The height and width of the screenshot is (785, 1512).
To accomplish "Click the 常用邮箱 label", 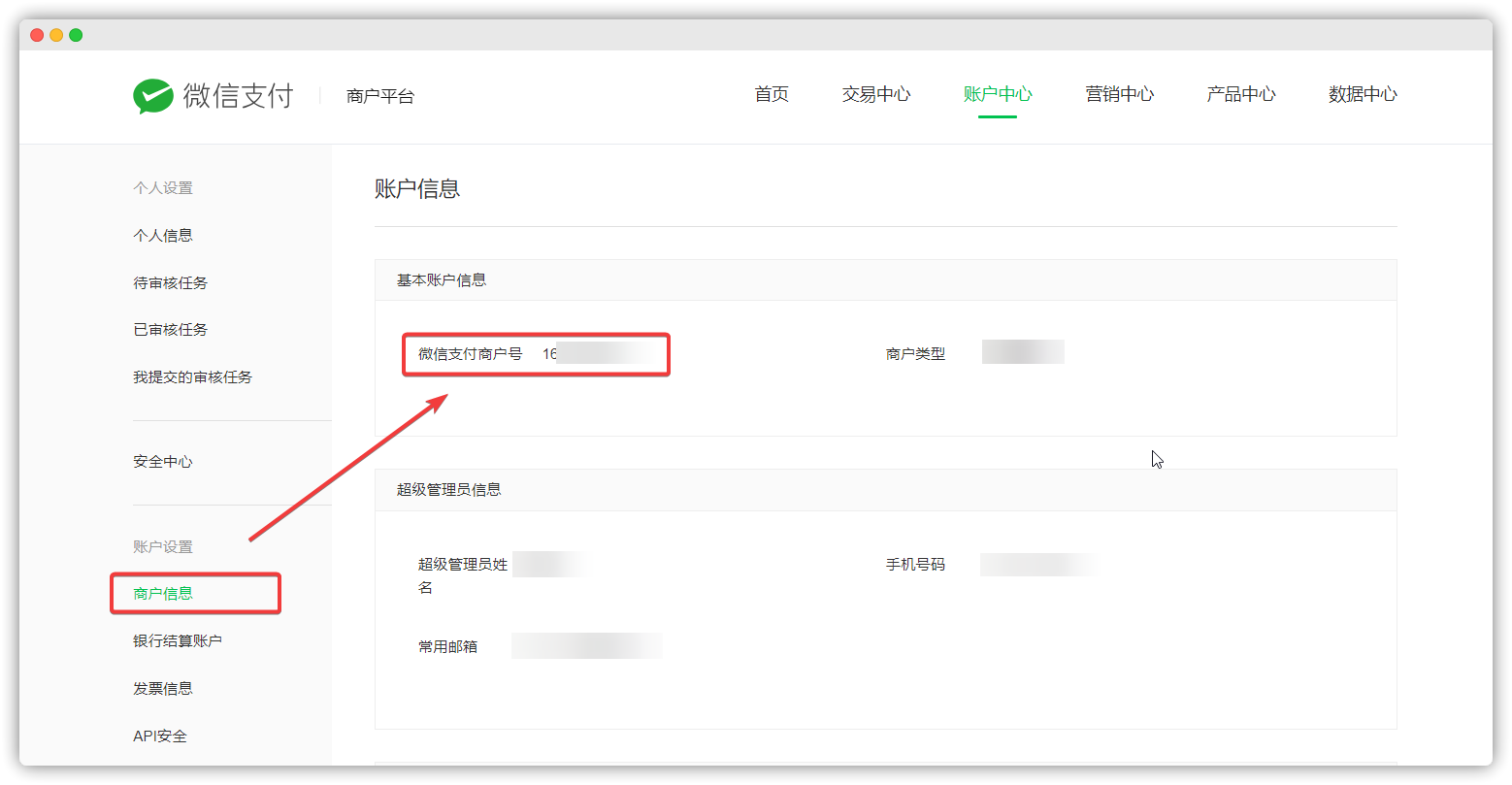I will click(448, 647).
